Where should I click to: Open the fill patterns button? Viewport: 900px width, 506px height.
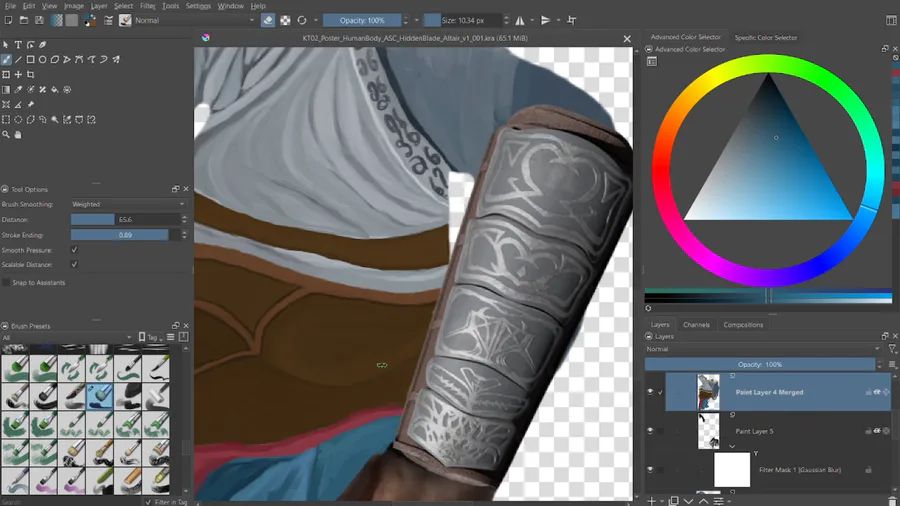pos(71,20)
